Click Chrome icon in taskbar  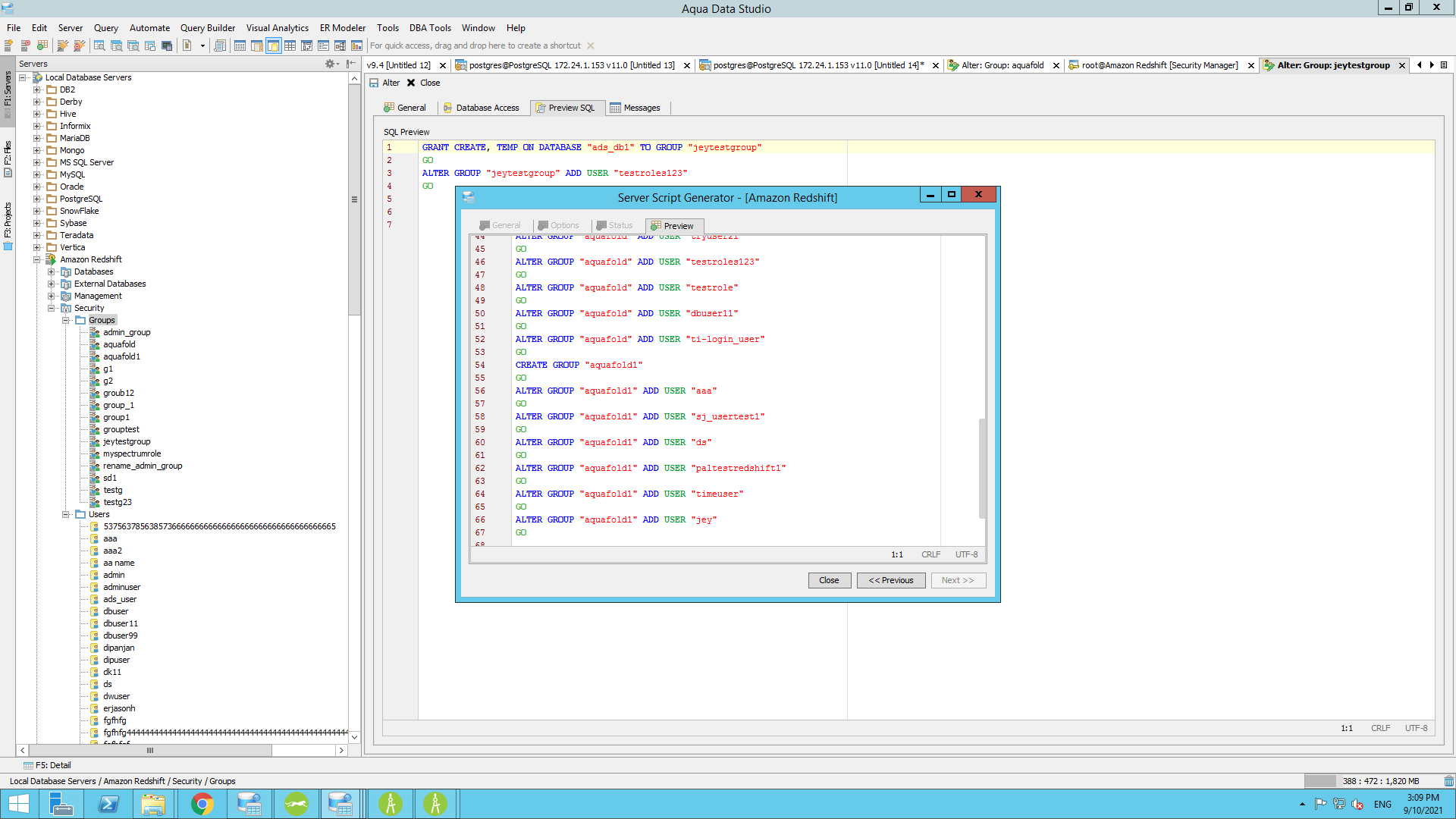click(x=202, y=803)
